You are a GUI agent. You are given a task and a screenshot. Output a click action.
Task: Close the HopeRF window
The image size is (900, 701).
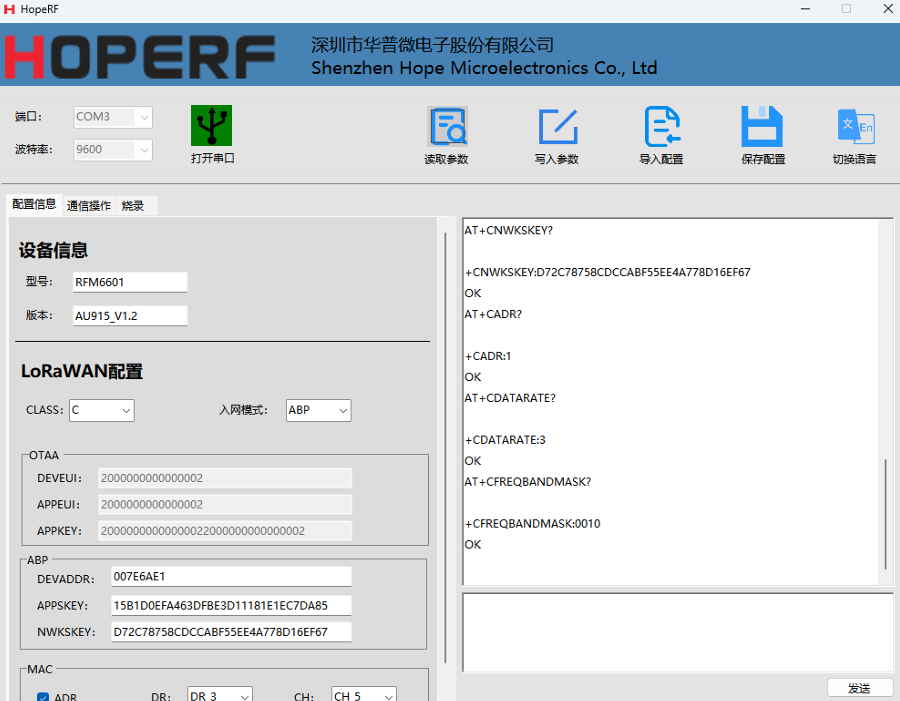tap(887, 9)
